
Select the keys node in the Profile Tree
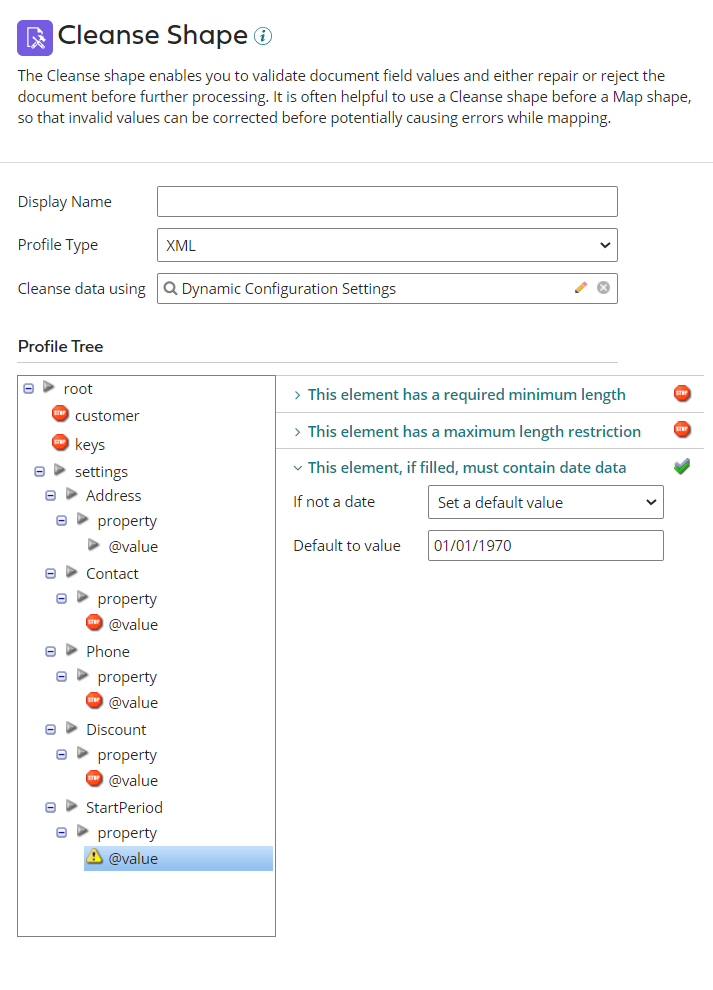(x=90, y=443)
